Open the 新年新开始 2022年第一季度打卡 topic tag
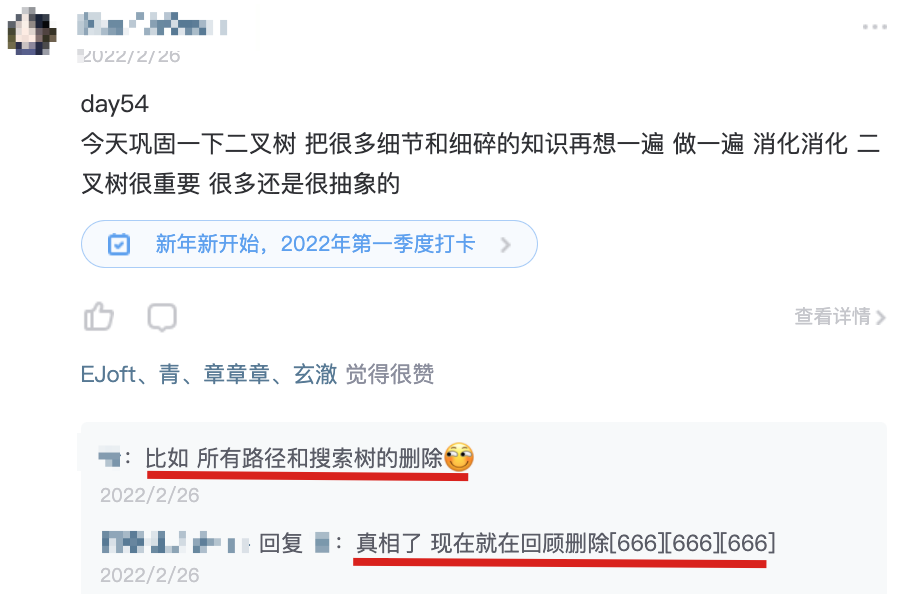The image size is (898, 594). pyautogui.click(x=309, y=244)
